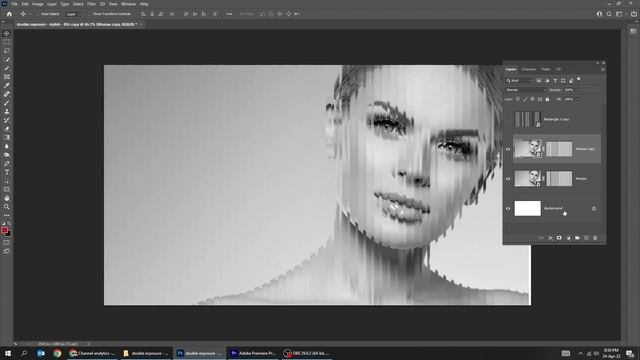Show the Rectangle 1 copy layer
The image size is (640, 360).
point(508,120)
